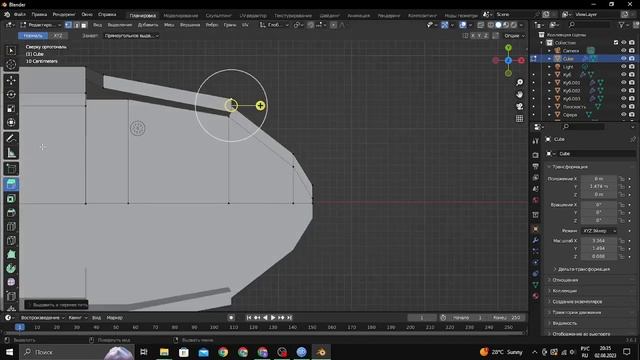Select the Move tool
The height and width of the screenshot is (360, 640).
tap(11, 80)
